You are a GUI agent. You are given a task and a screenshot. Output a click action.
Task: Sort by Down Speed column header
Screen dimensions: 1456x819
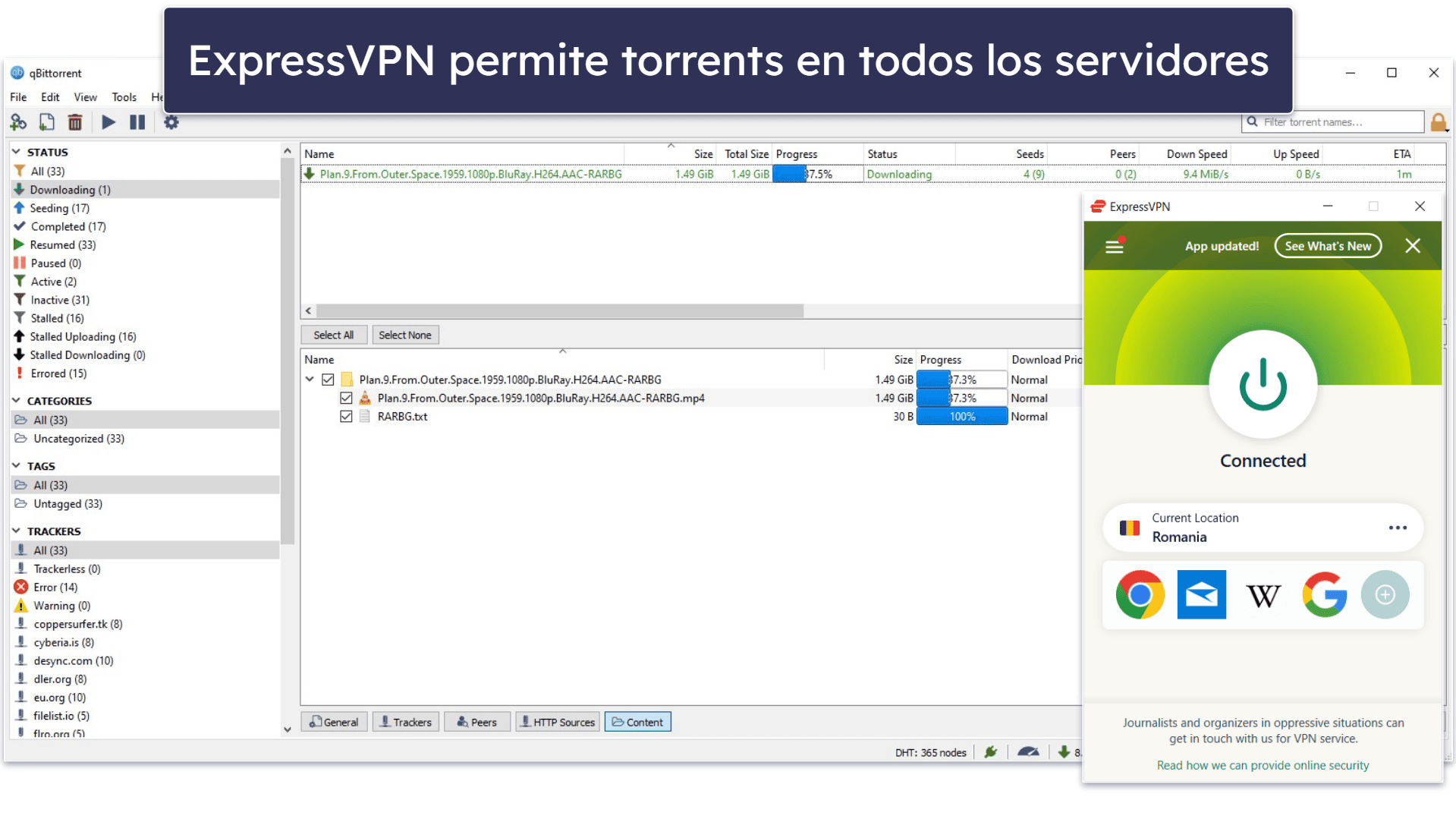pos(1197,154)
